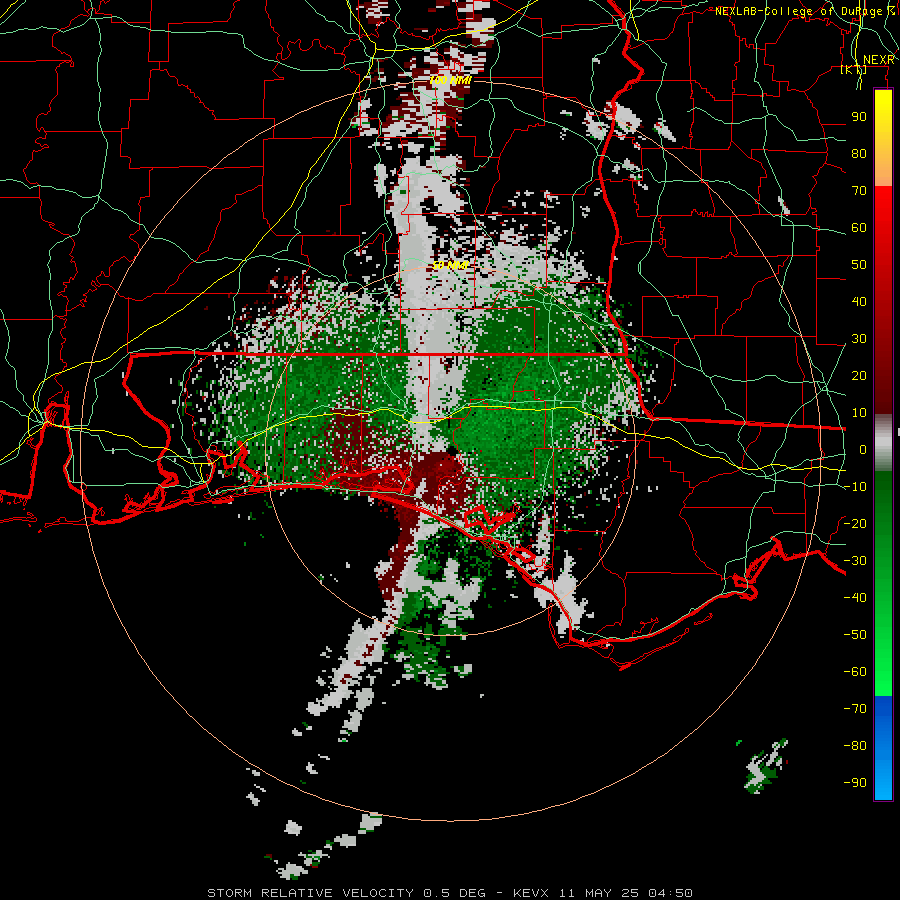This screenshot has height=900, width=900.
Task: Click the -90 scale label
Action: pos(855,783)
